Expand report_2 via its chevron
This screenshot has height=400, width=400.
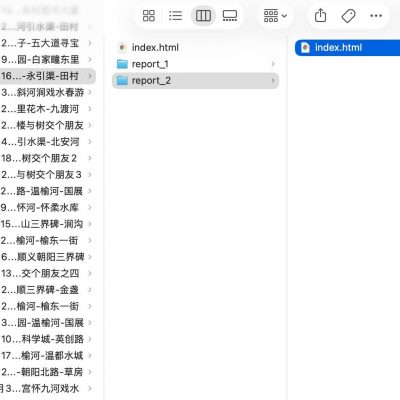pos(273,80)
